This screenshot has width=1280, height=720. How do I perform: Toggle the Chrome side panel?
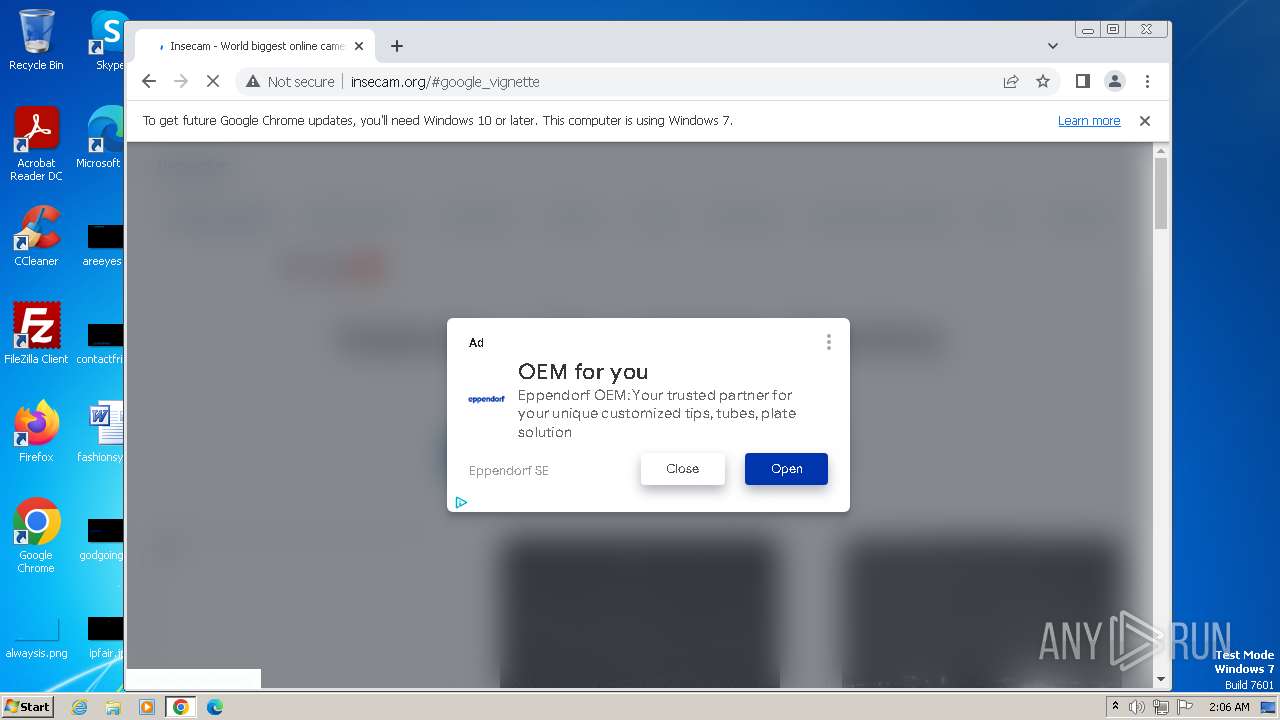(1082, 82)
